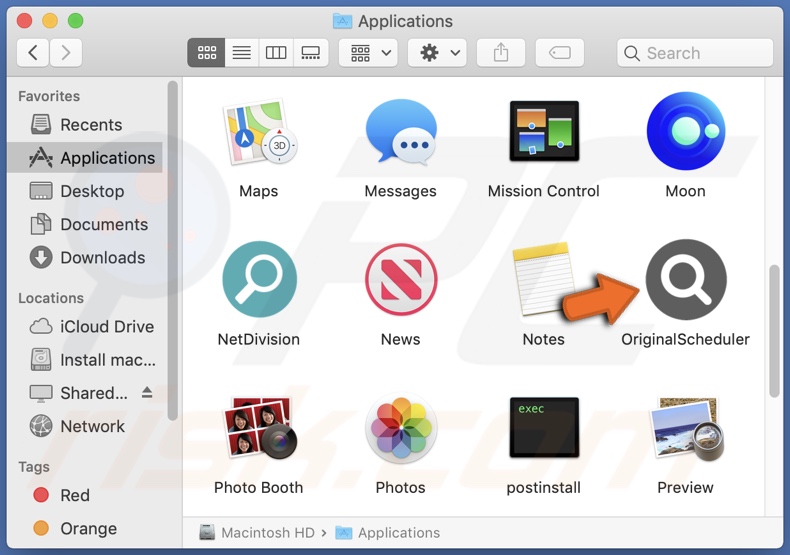Viewport: 790px width, 555px height.
Task: Select Applications in the sidebar
Action: pyautogui.click(x=85, y=158)
